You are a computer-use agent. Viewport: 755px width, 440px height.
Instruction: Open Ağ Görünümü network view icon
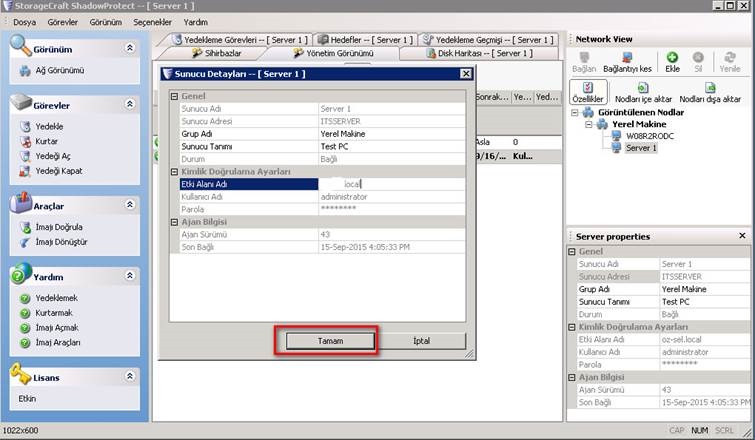pos(25,71)
